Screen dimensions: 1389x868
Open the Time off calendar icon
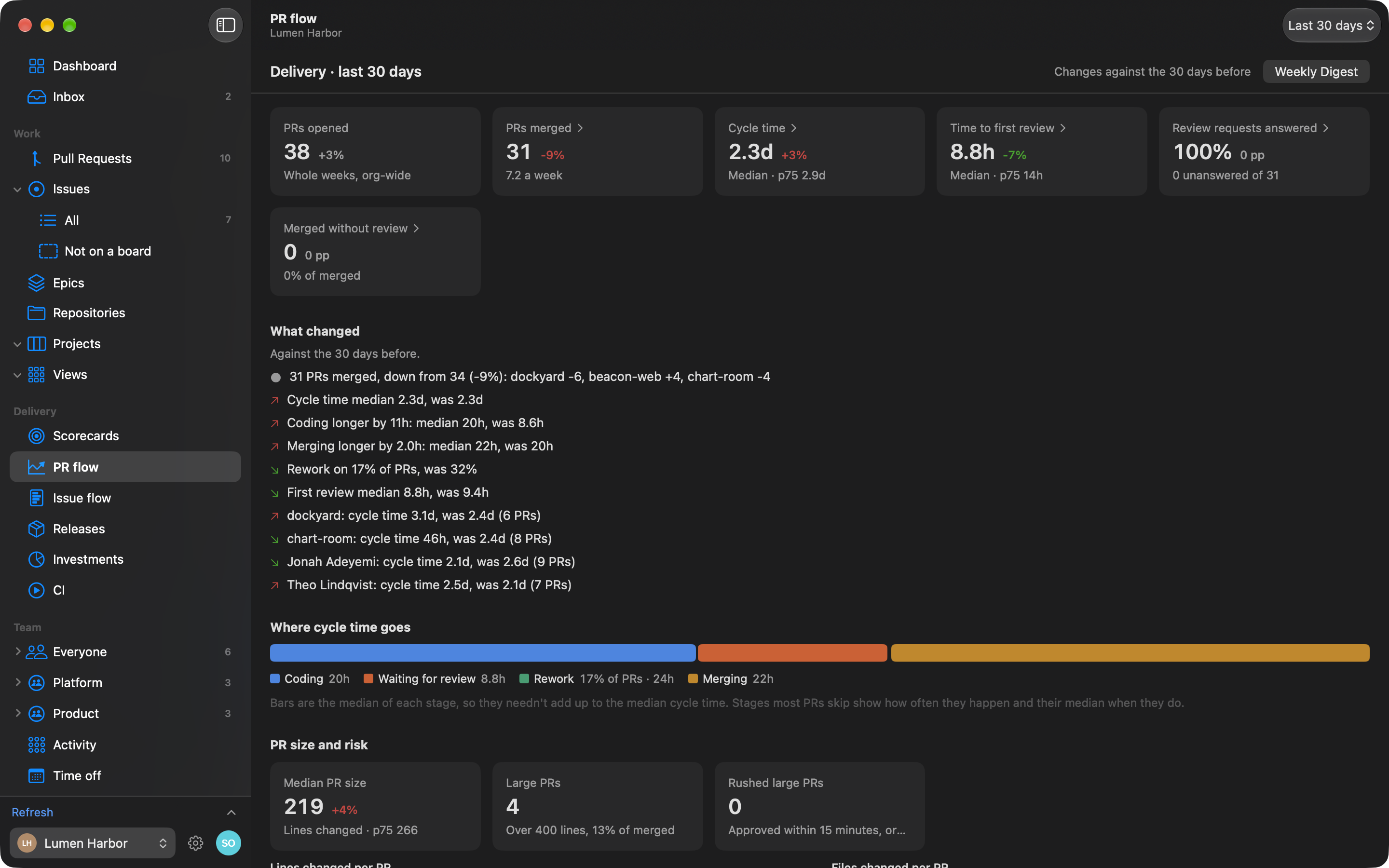36,775
